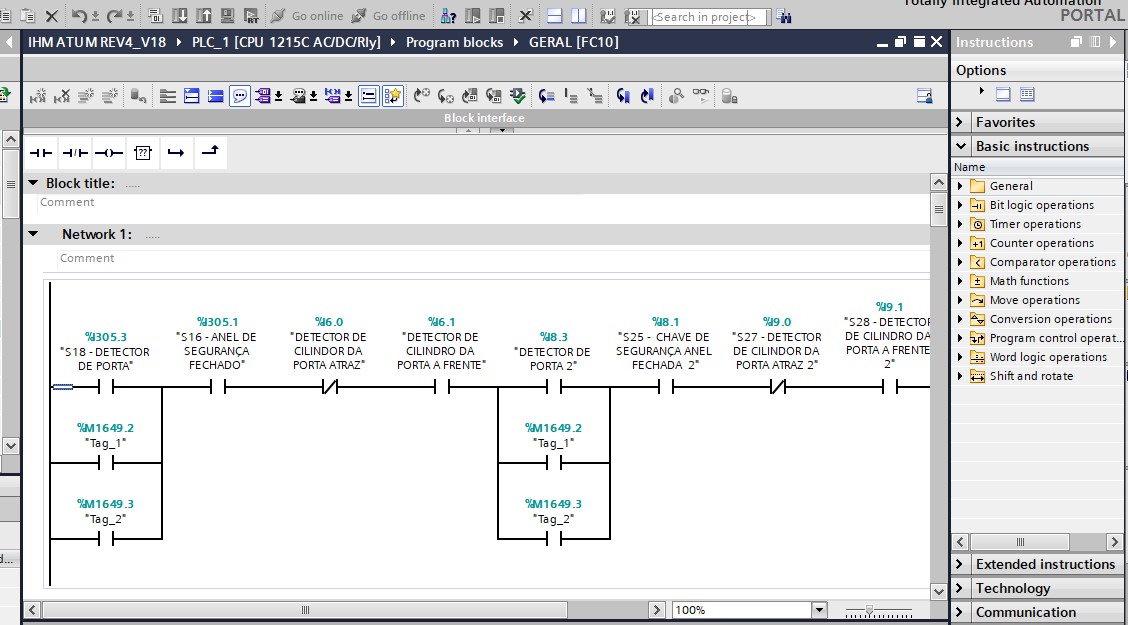Click the Program blocks breadcrumb
The image size is (1128, 625).
point(454,42)
